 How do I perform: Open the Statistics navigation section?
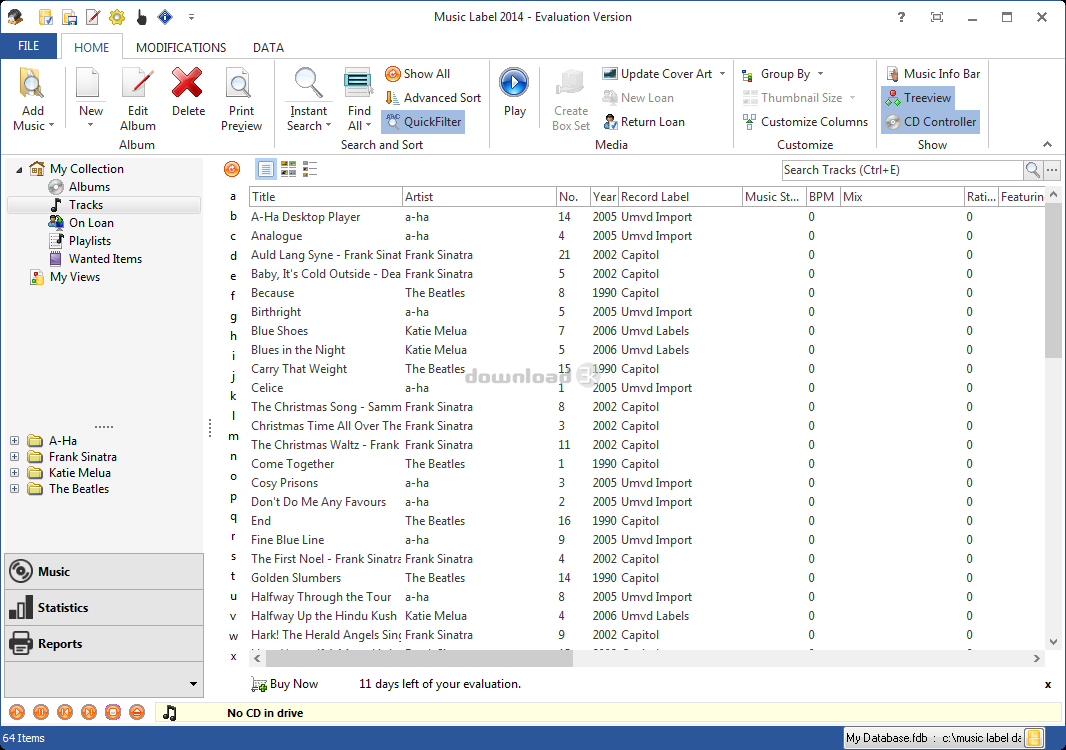[104, 608]
